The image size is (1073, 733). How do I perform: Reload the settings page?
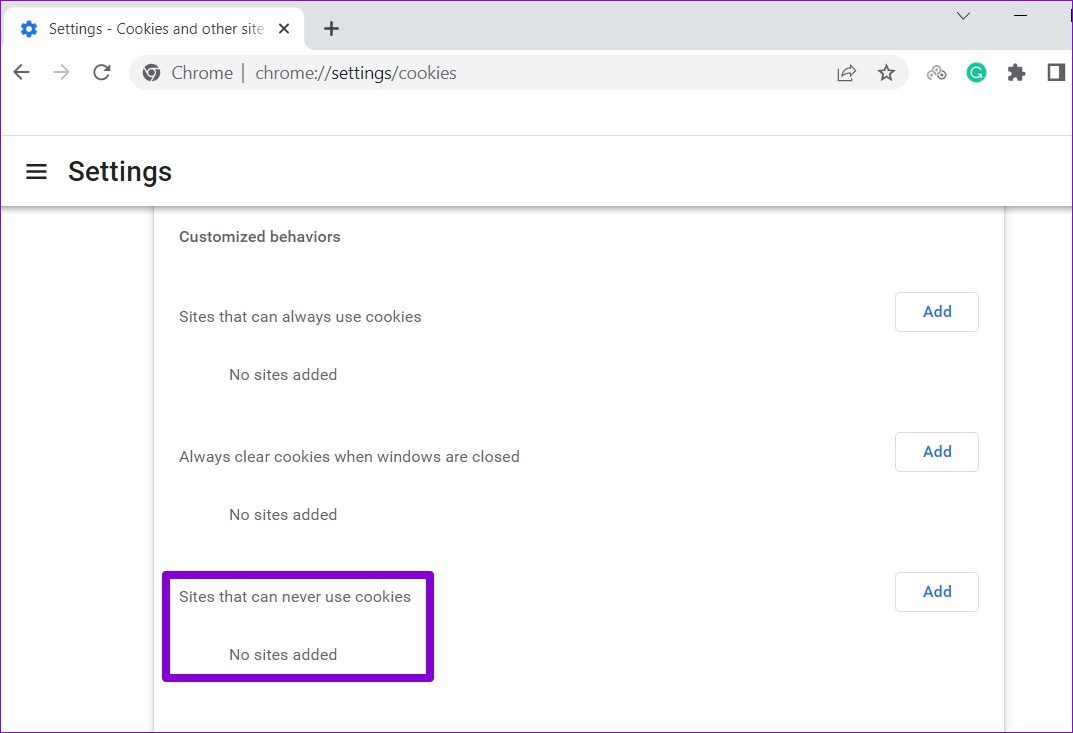[102, 73]
